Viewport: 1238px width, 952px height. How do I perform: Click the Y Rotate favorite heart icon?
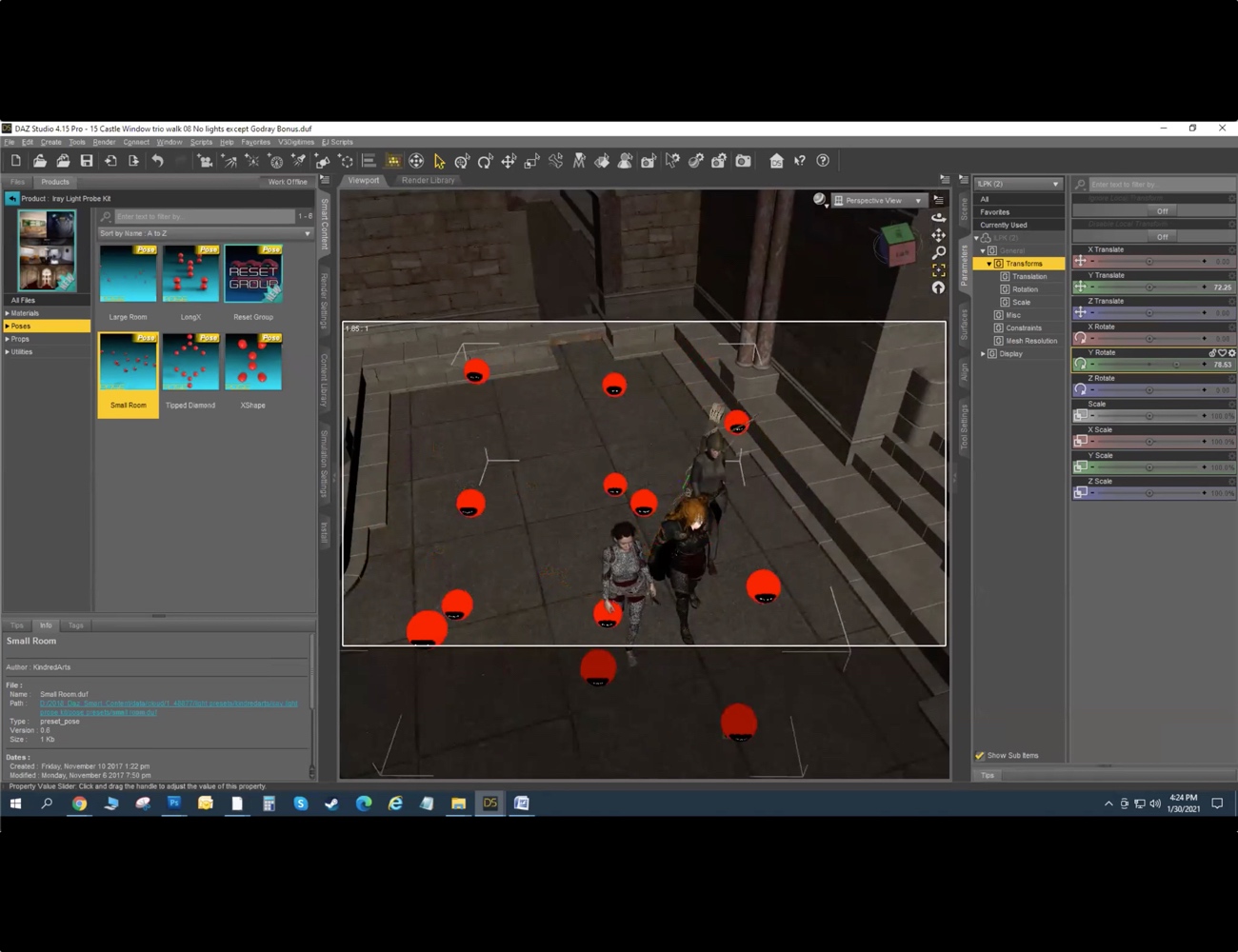pos(1223,353)
